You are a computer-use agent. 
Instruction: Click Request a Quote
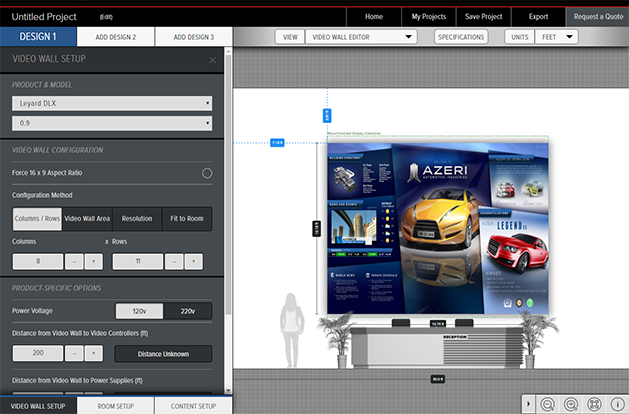click(598, 17)
